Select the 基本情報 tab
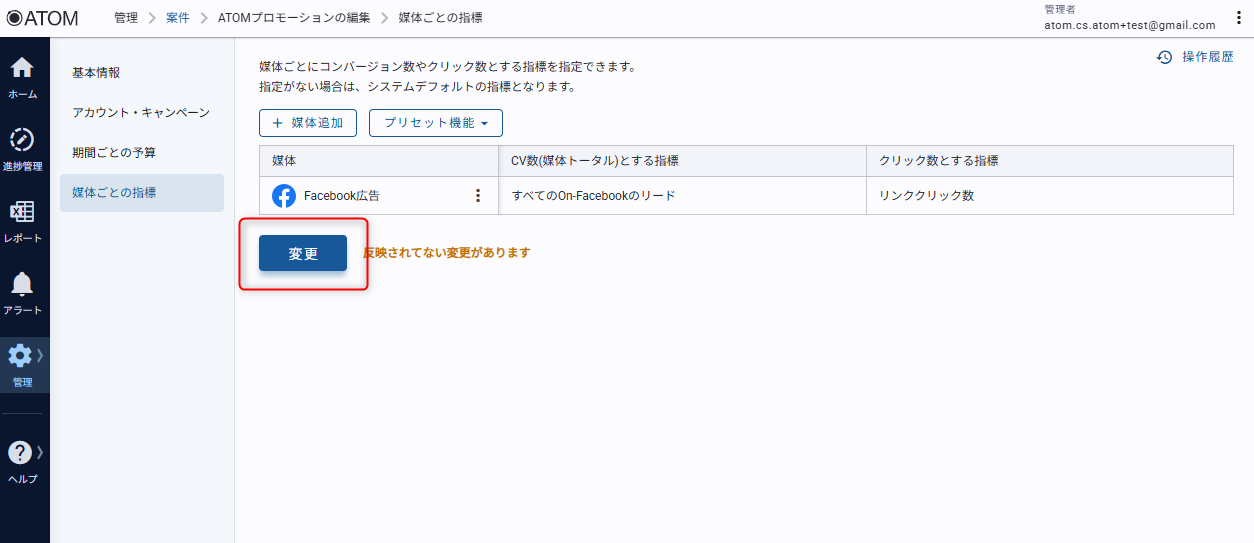Image resolution: width=1254 pixels, height=543 pixels. [96, 73]
